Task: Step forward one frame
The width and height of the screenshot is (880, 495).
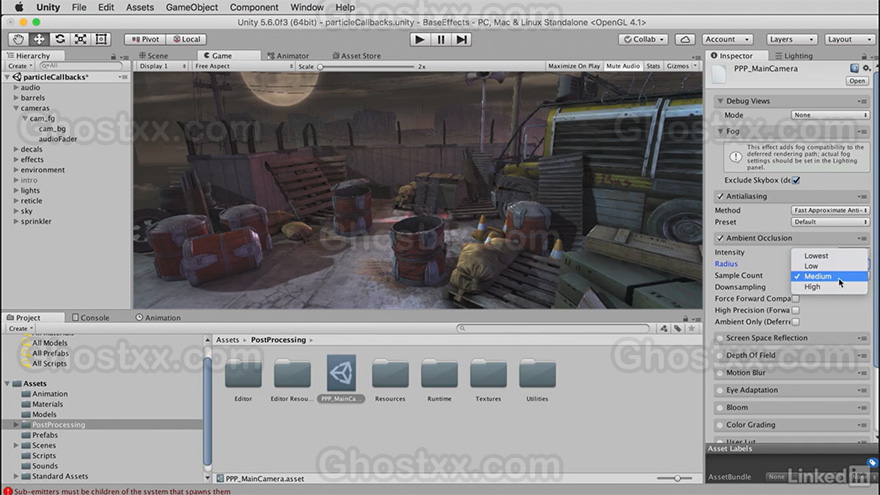Action: (x=461, y=39)
